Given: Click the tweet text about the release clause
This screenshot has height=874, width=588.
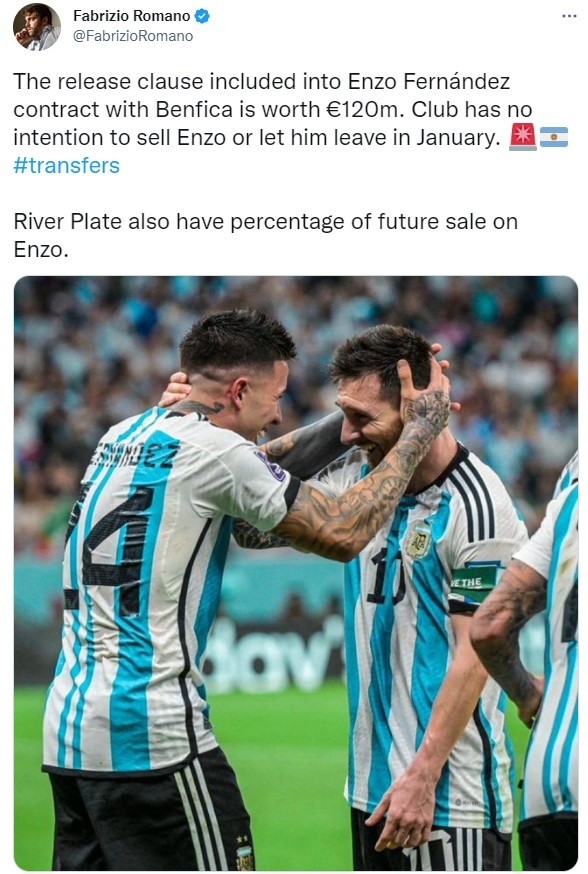Looking at the screenshot, I should [273, 123].
